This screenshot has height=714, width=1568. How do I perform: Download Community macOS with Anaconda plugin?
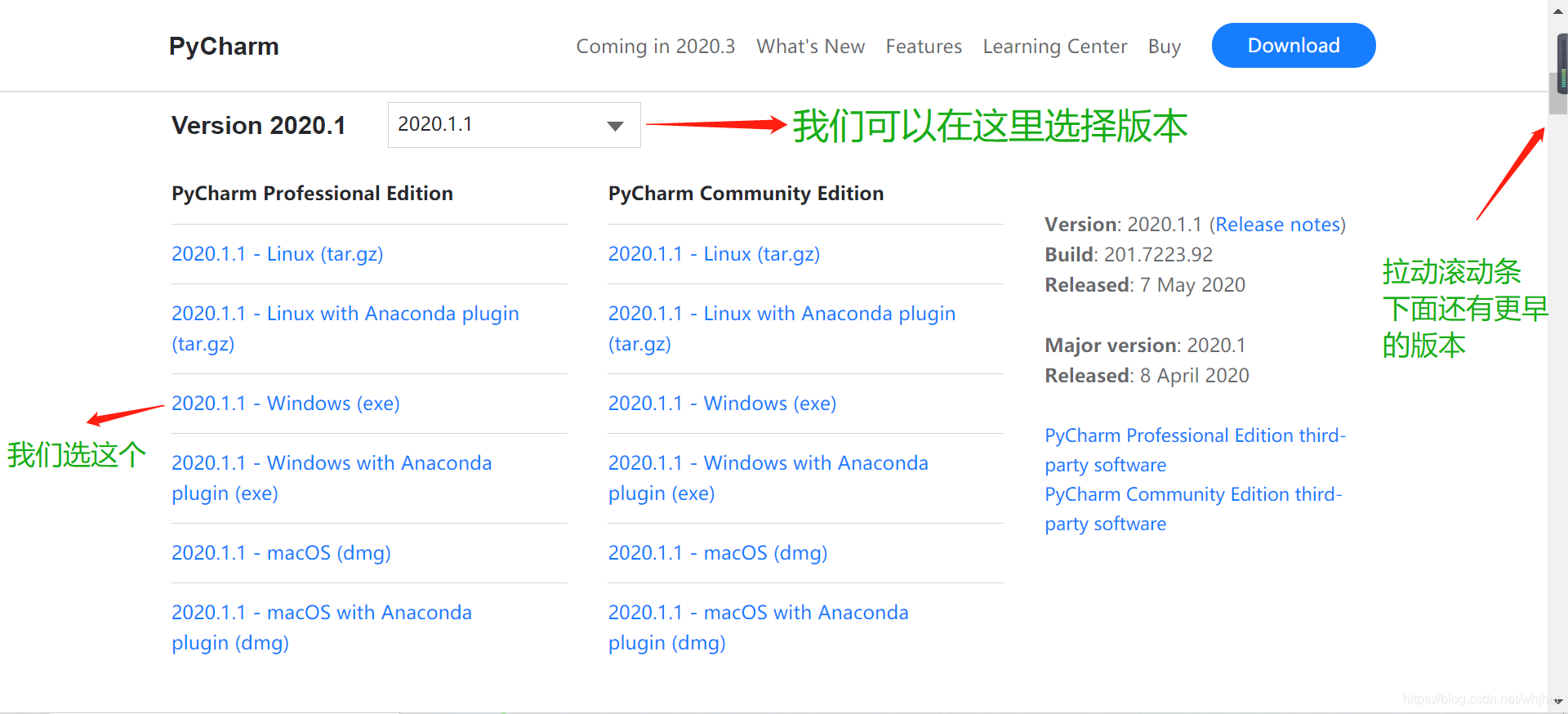759,627
